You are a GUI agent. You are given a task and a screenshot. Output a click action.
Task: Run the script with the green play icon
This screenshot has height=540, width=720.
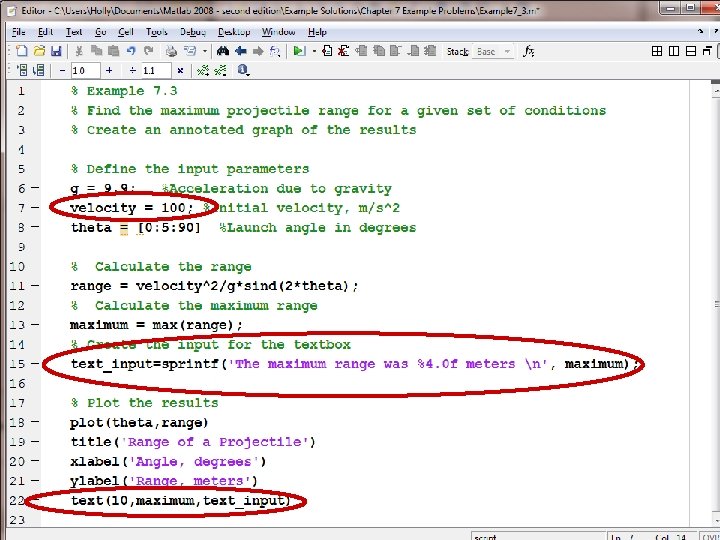299,51
